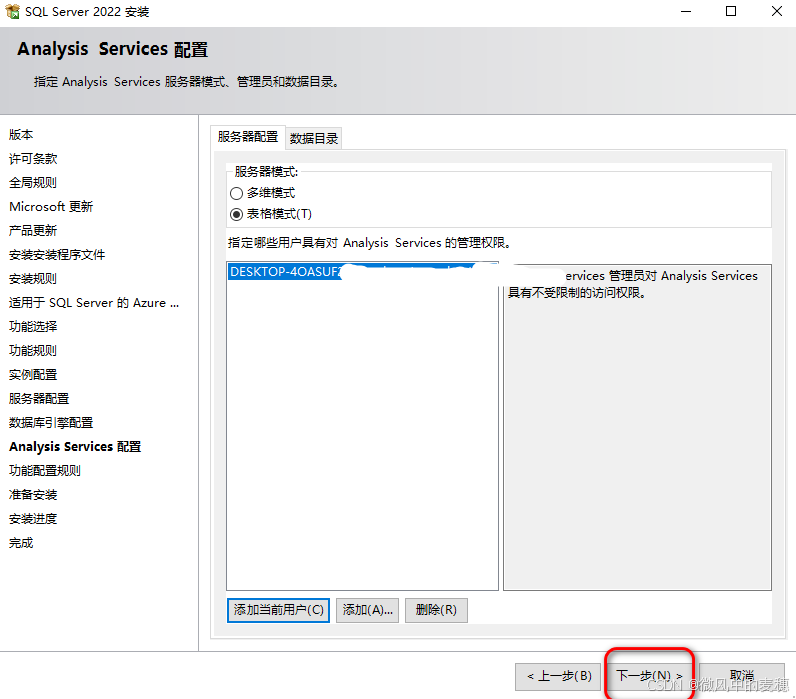The image size is (796, 699).
Task: Click 准备安装 step in sidebar
Action: coord(33,495)
